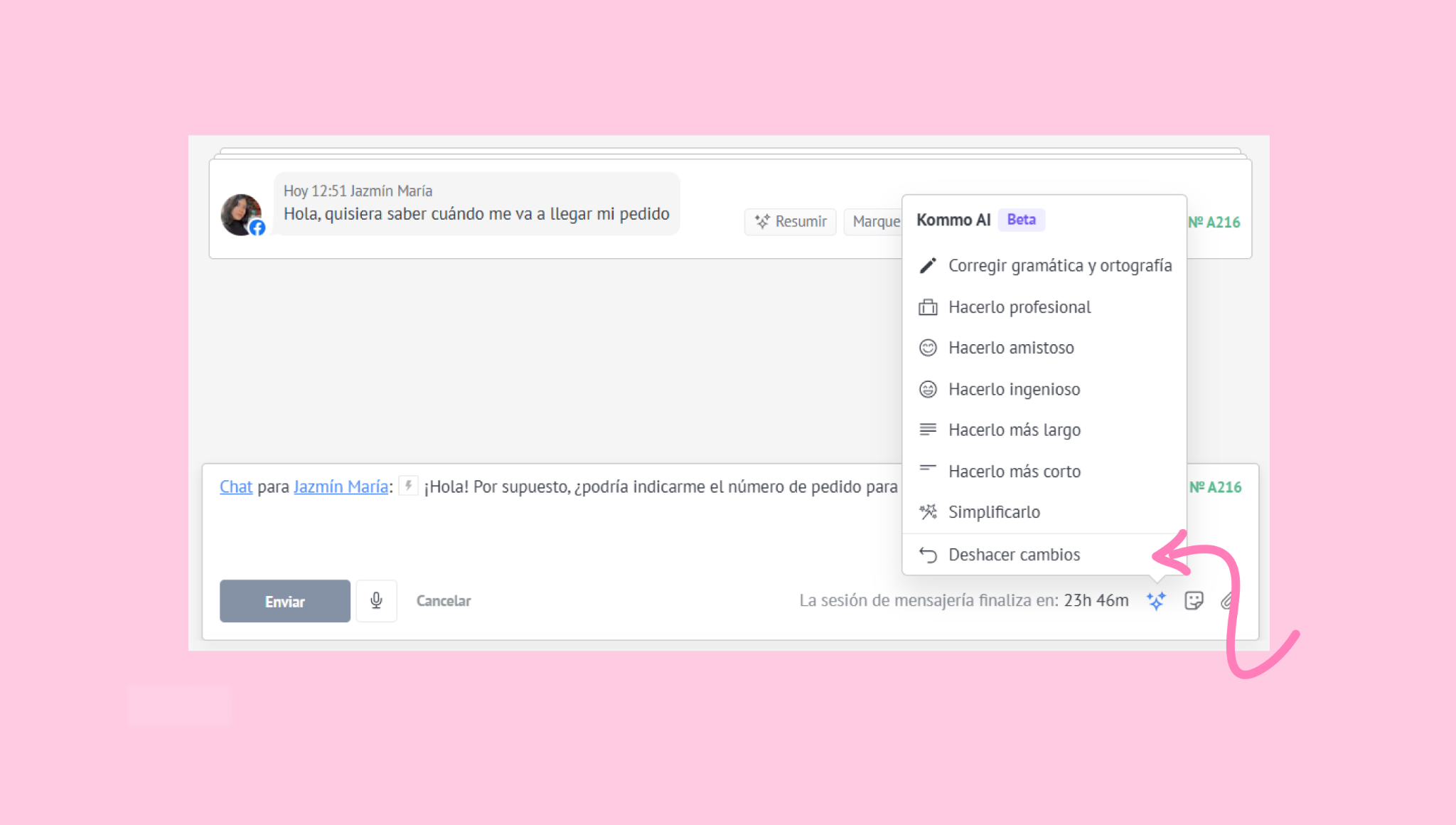Click the Jazmín María recipient link
The width and height of the screenshot is (1456, 825).
[x=341, y=486]
